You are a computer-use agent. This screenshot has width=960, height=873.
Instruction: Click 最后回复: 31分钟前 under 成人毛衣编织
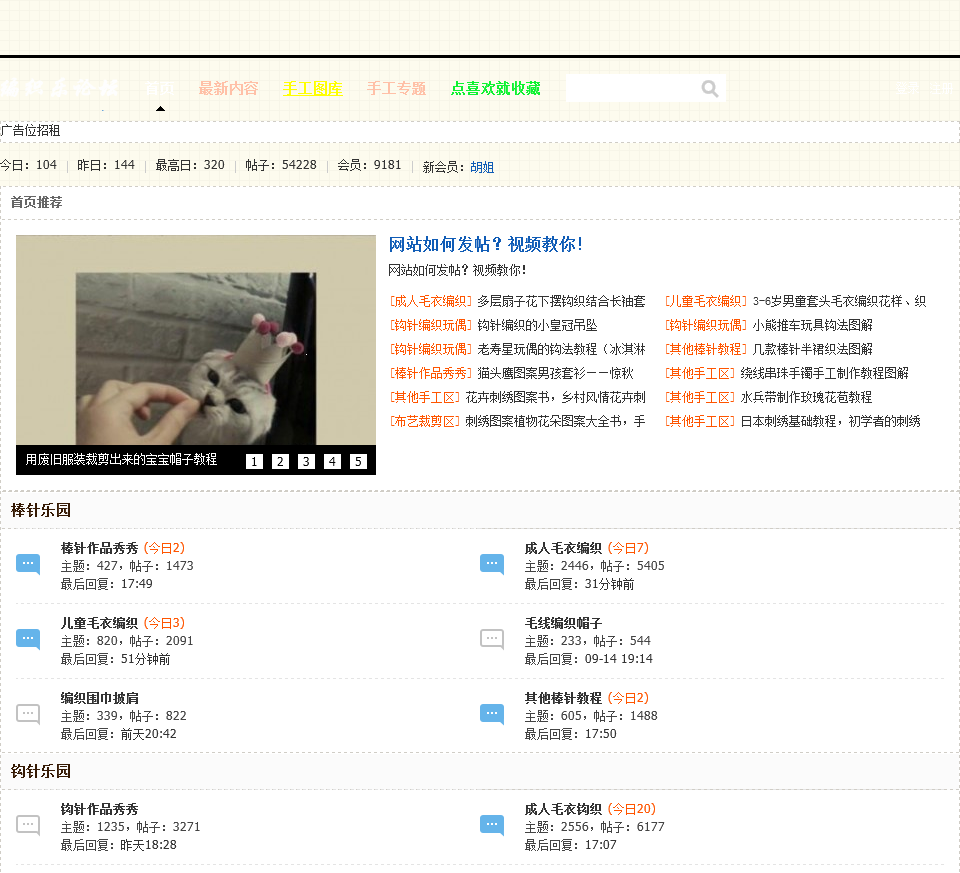[x=579, y=584]
